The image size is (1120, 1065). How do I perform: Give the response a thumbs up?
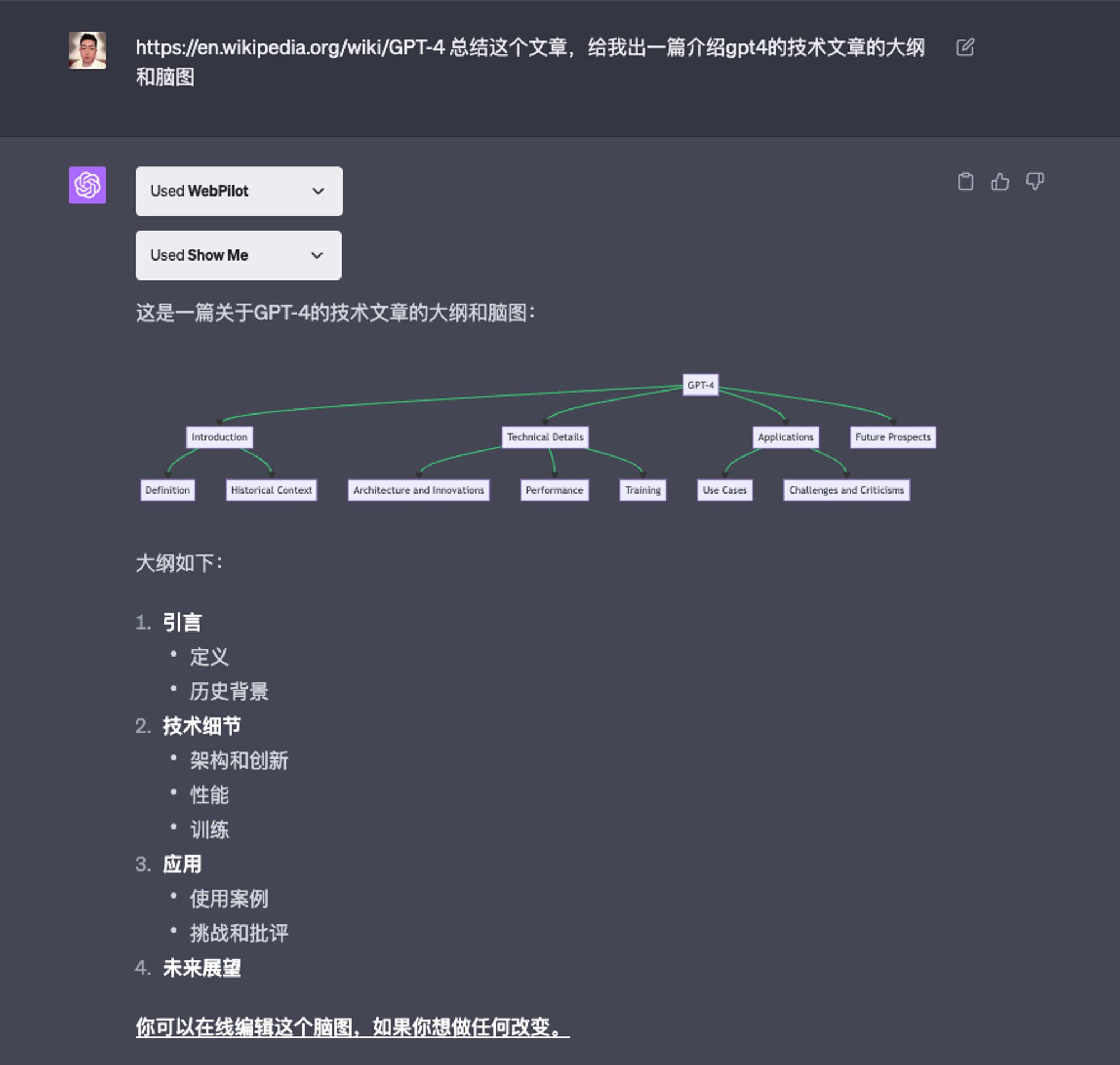(1000, 182)
